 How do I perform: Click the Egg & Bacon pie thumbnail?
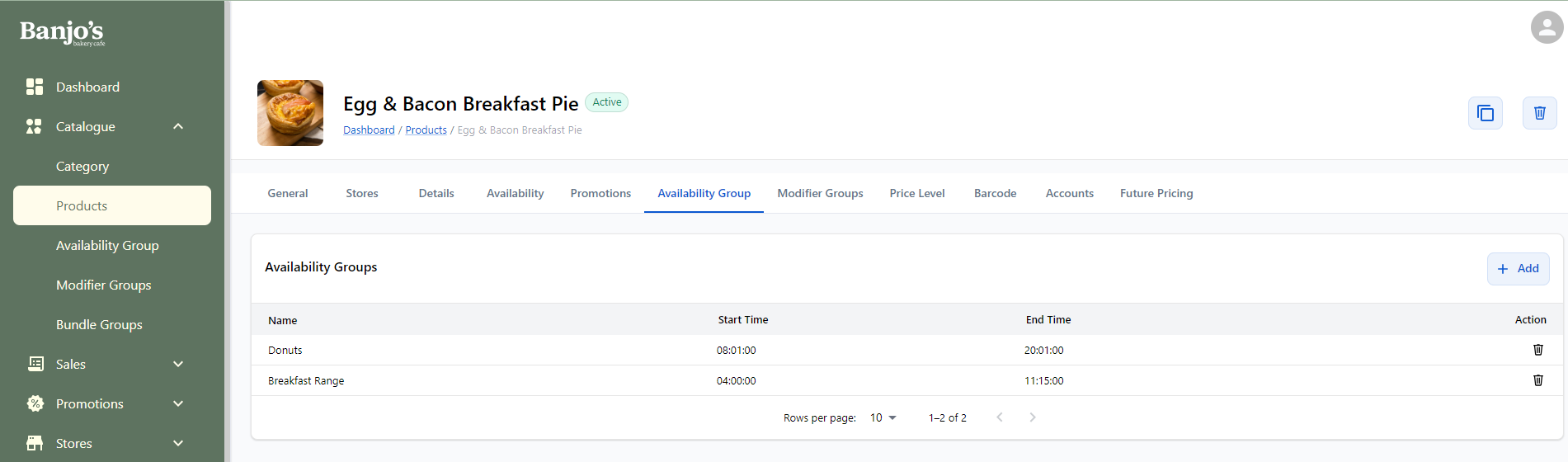(290, 113)
